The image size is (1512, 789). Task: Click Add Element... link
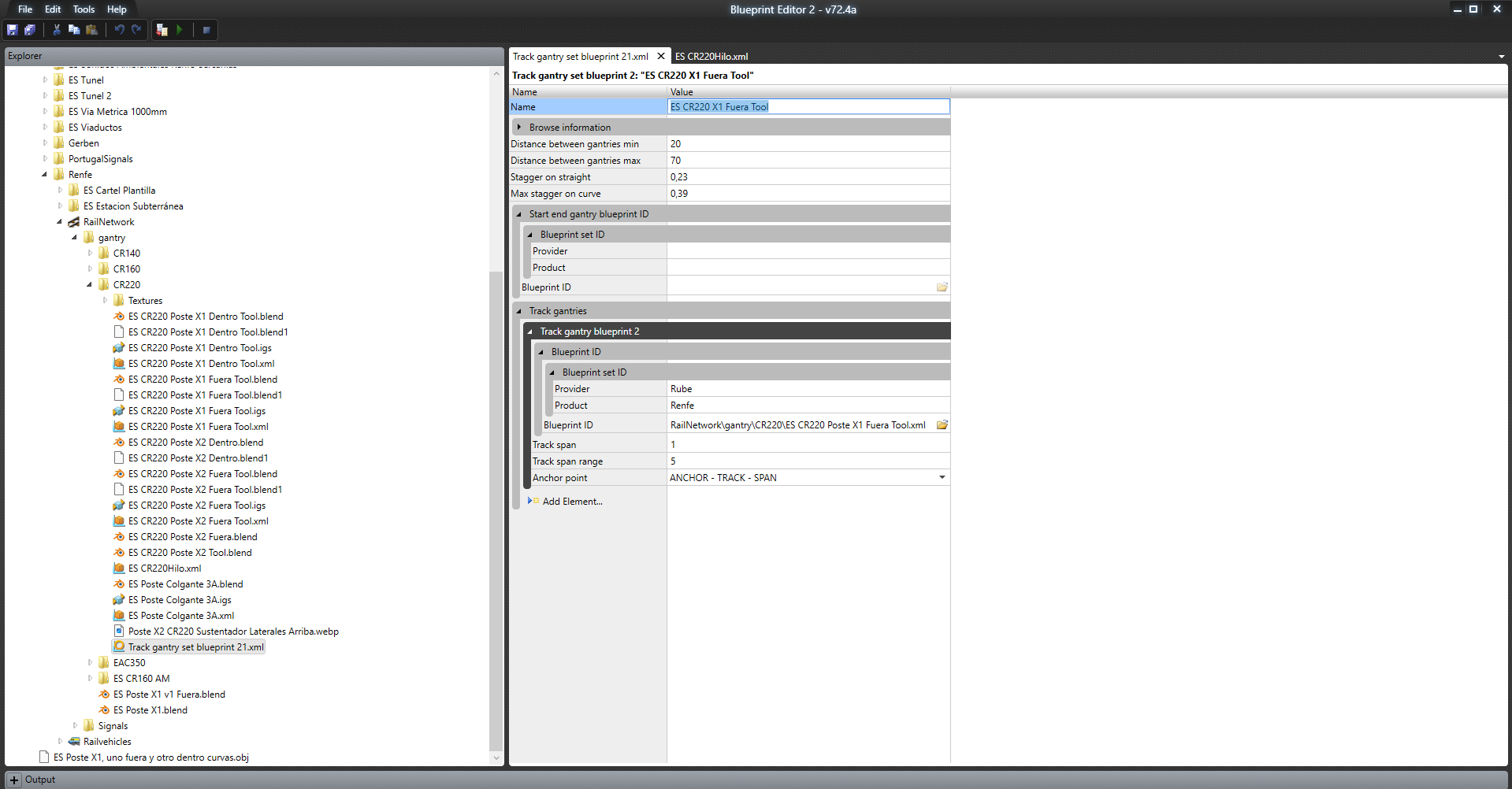pyautogui.click(x=572, y=502)
